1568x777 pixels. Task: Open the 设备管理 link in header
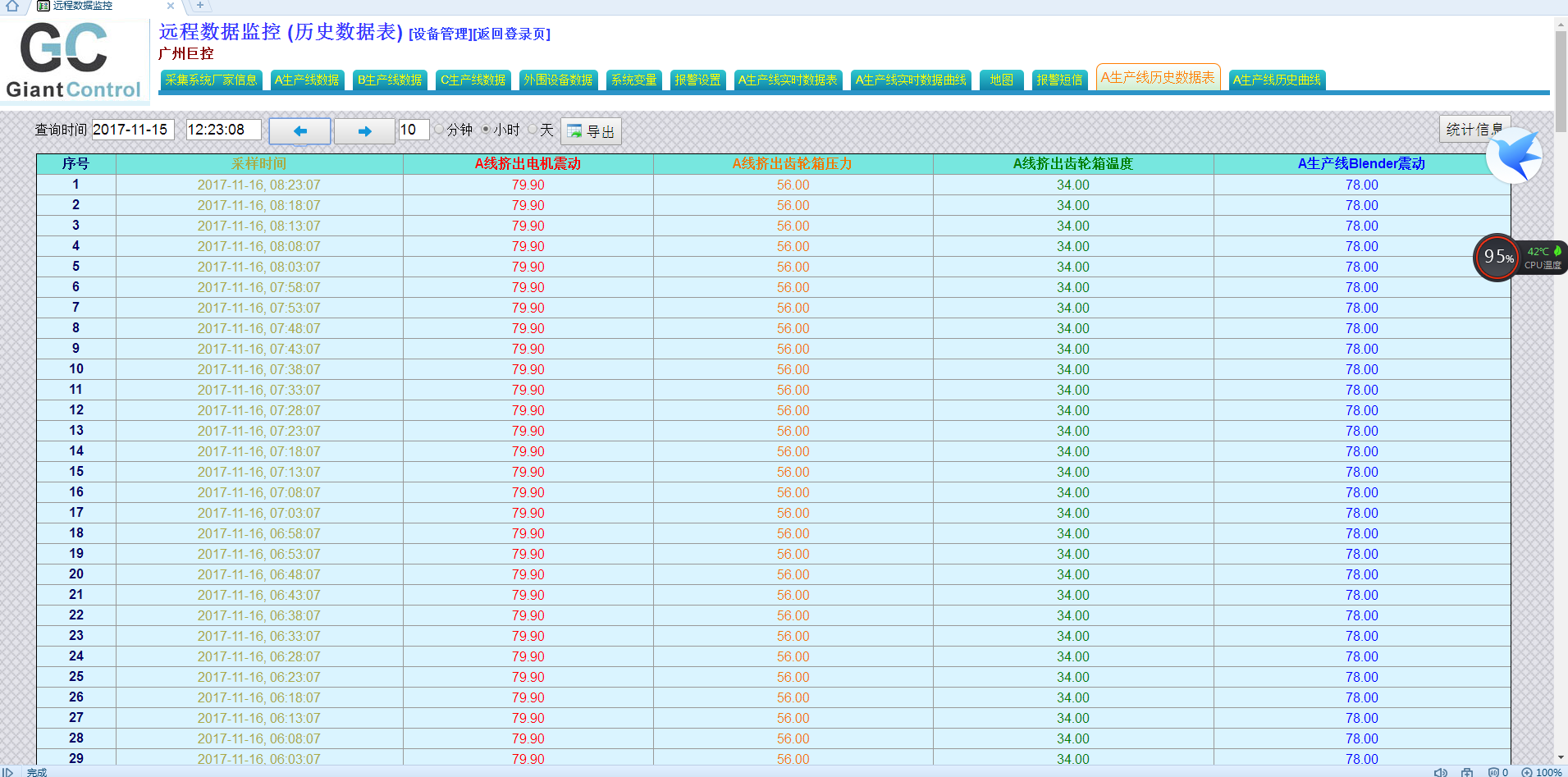(x=441, y=34)
